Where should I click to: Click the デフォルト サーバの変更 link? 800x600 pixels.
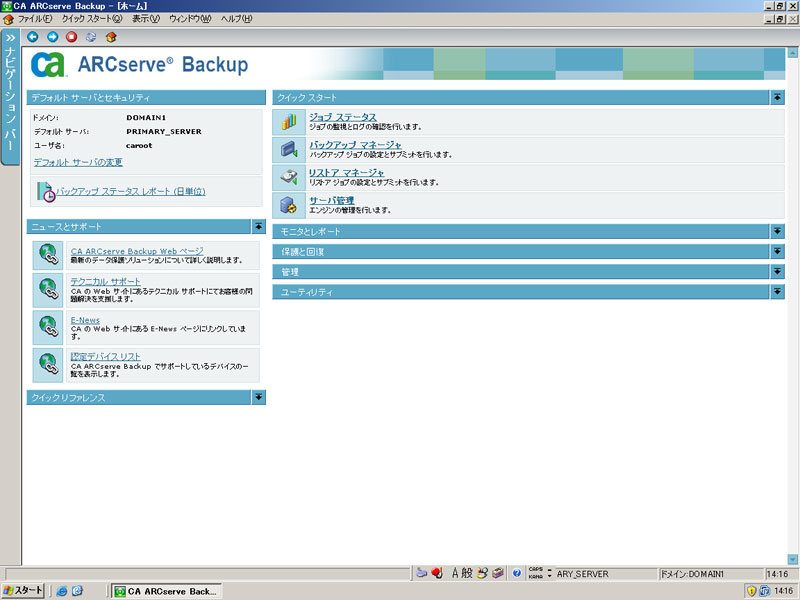(x=78, y=162)
